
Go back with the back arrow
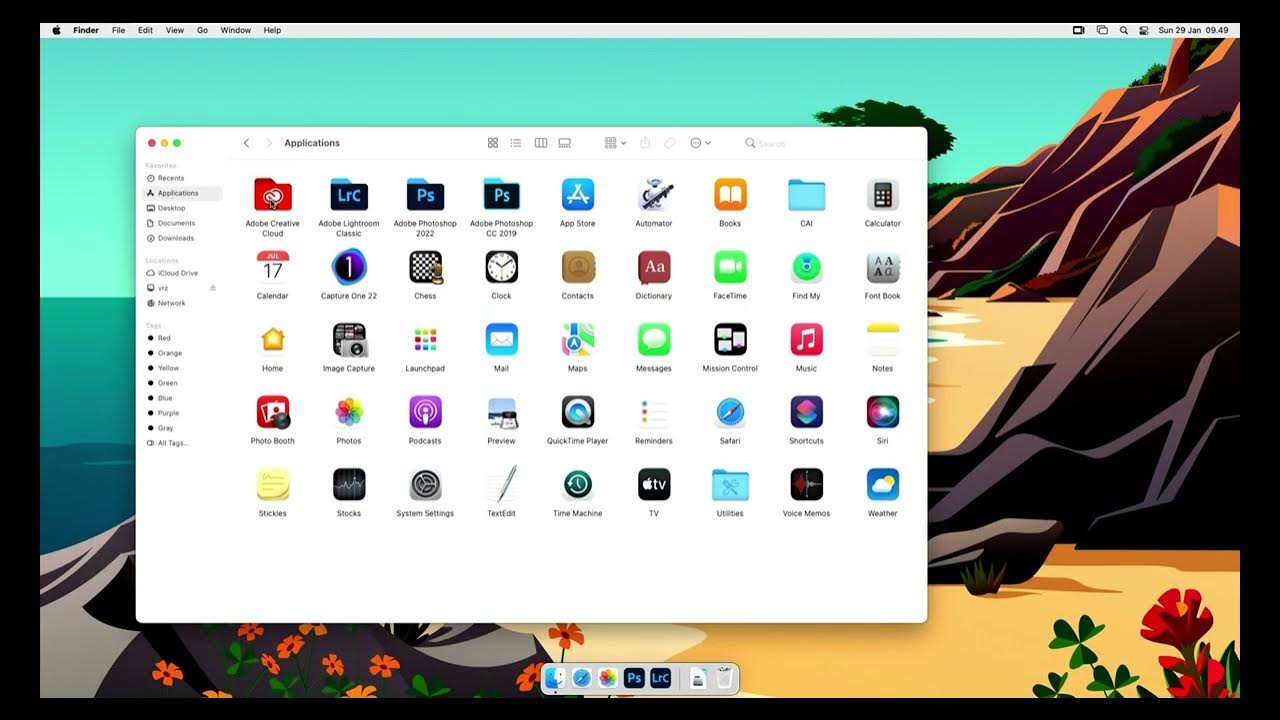pos(246,143)
